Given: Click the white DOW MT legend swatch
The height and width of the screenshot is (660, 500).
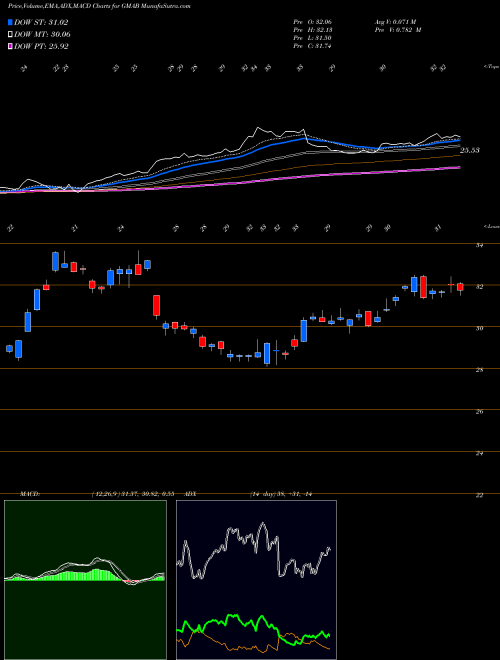Looking at the screenshot, I should click(x=11, y=35).
